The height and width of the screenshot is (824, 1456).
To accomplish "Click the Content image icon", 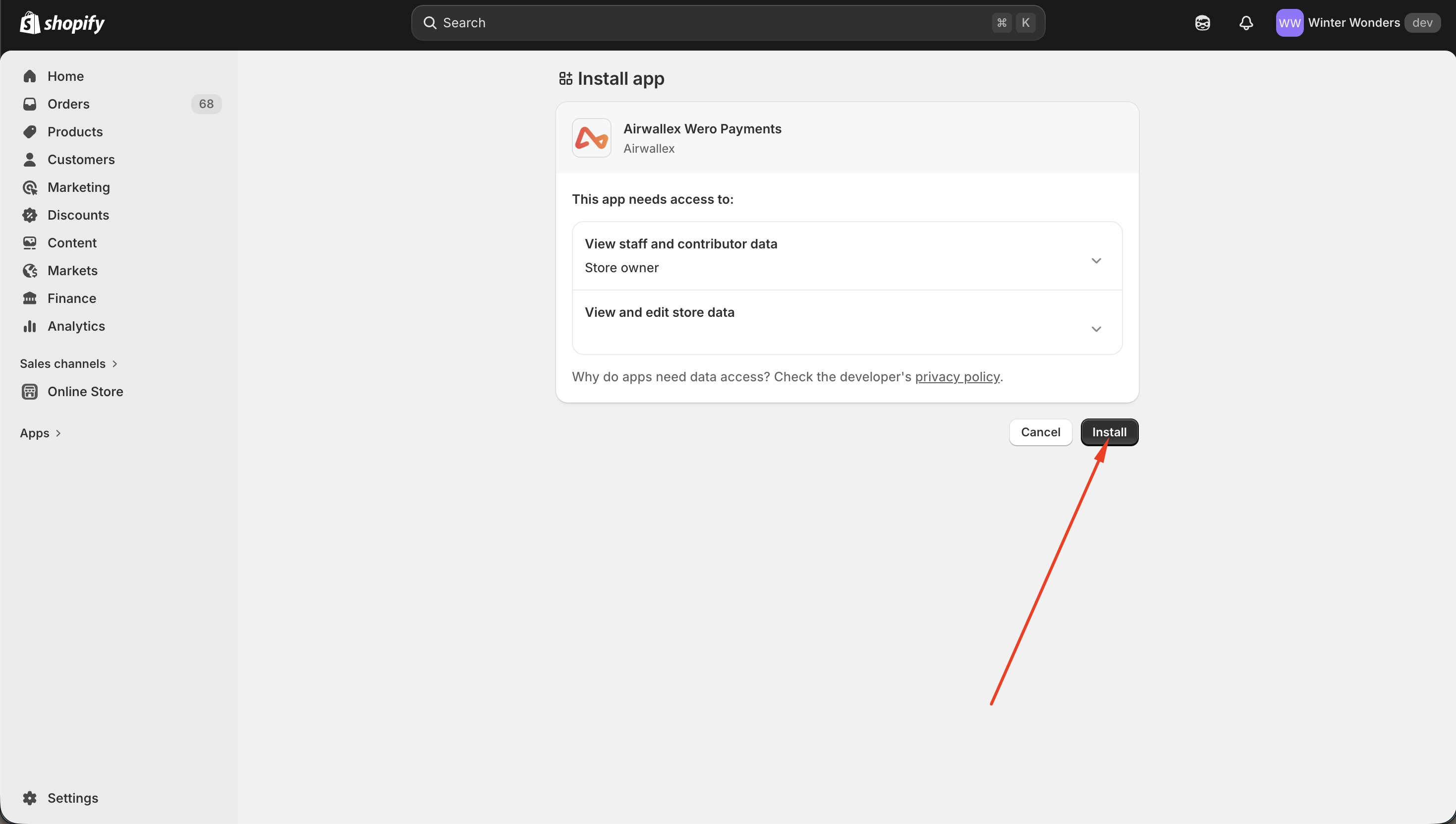I will (30, 242).
